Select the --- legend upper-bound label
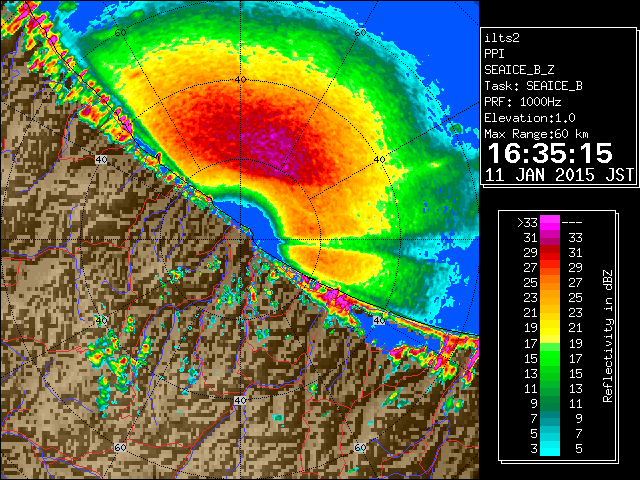This screenshot has height=480, width=640. [572, 222]
